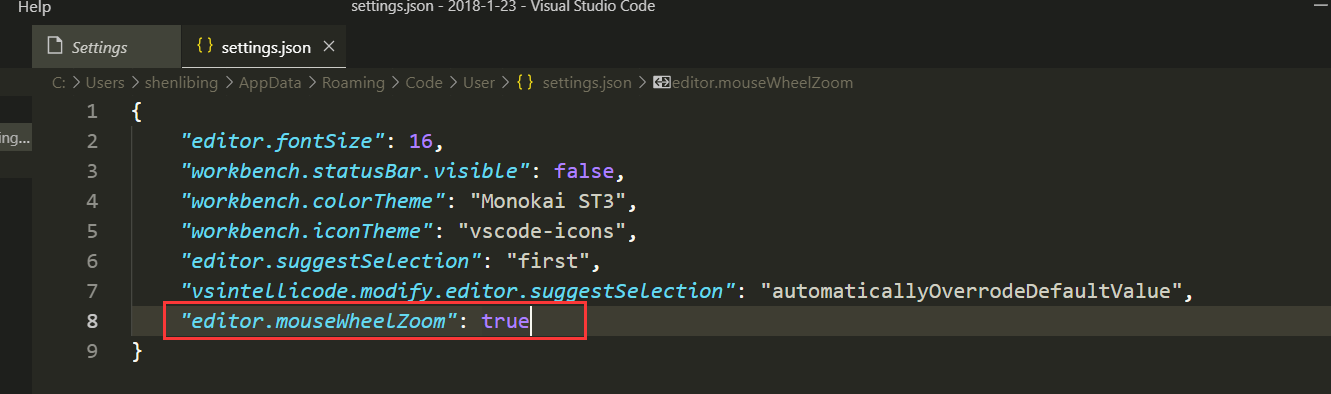Click line number 5 in the gutter

coord(92,232)
